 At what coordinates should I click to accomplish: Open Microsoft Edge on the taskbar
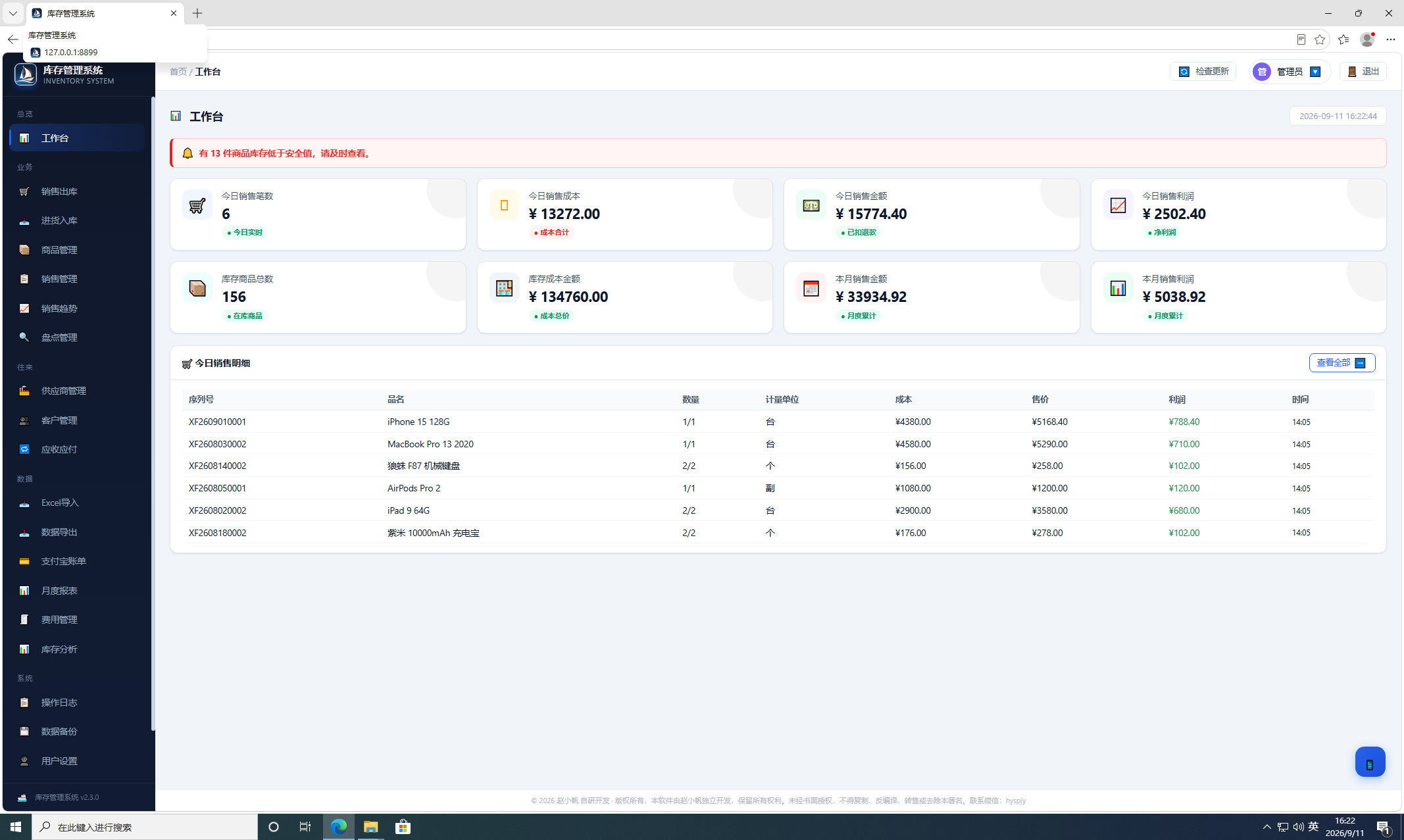tap(339, 827)
